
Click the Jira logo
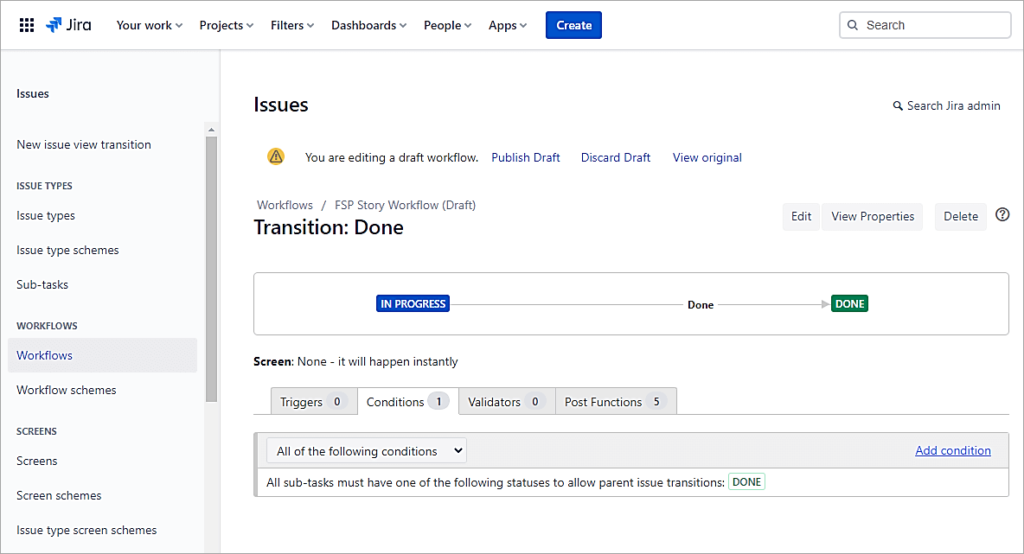point(68,25)
